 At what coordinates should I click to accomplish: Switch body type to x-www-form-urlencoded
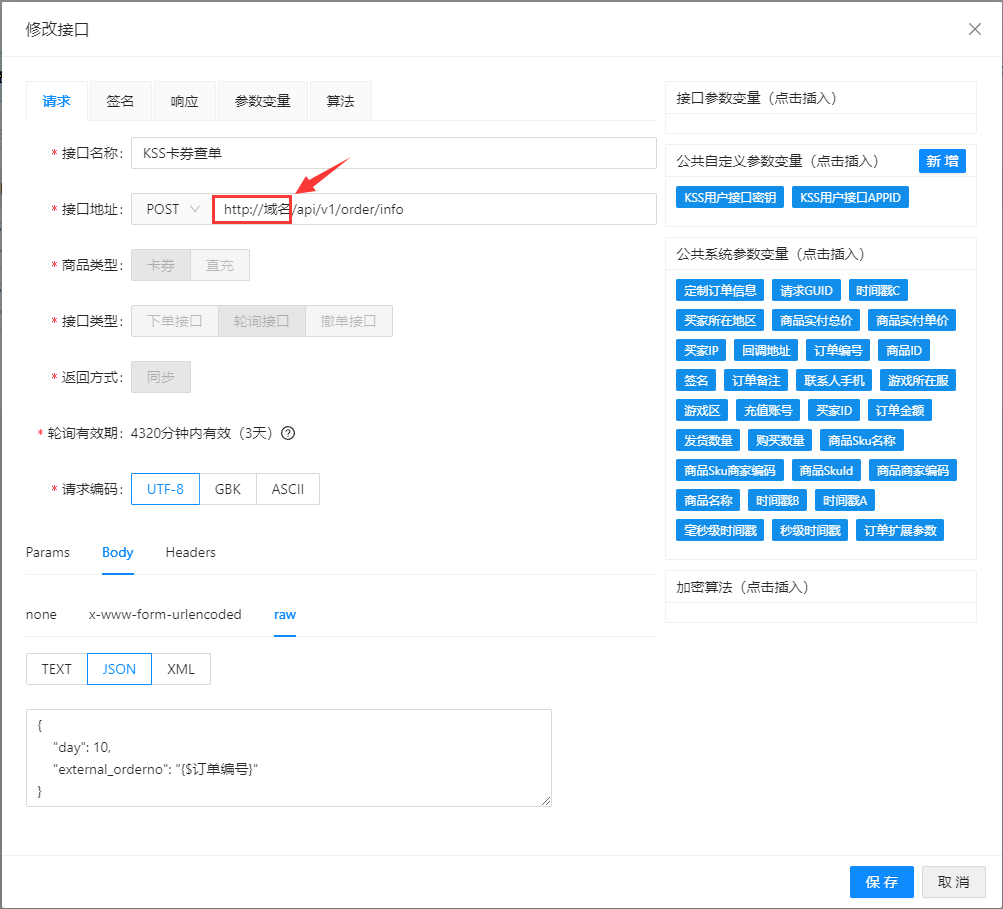click(x=165, y=615)
